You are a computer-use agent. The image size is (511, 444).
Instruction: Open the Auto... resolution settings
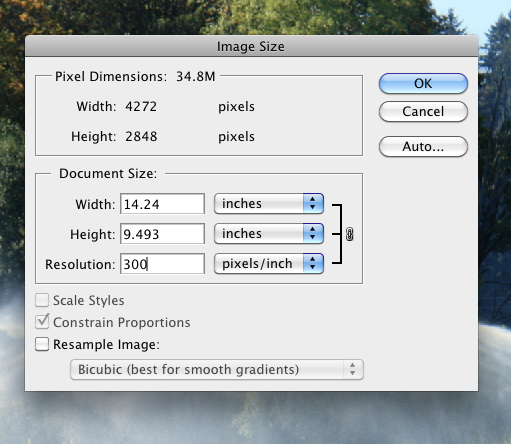423,146
